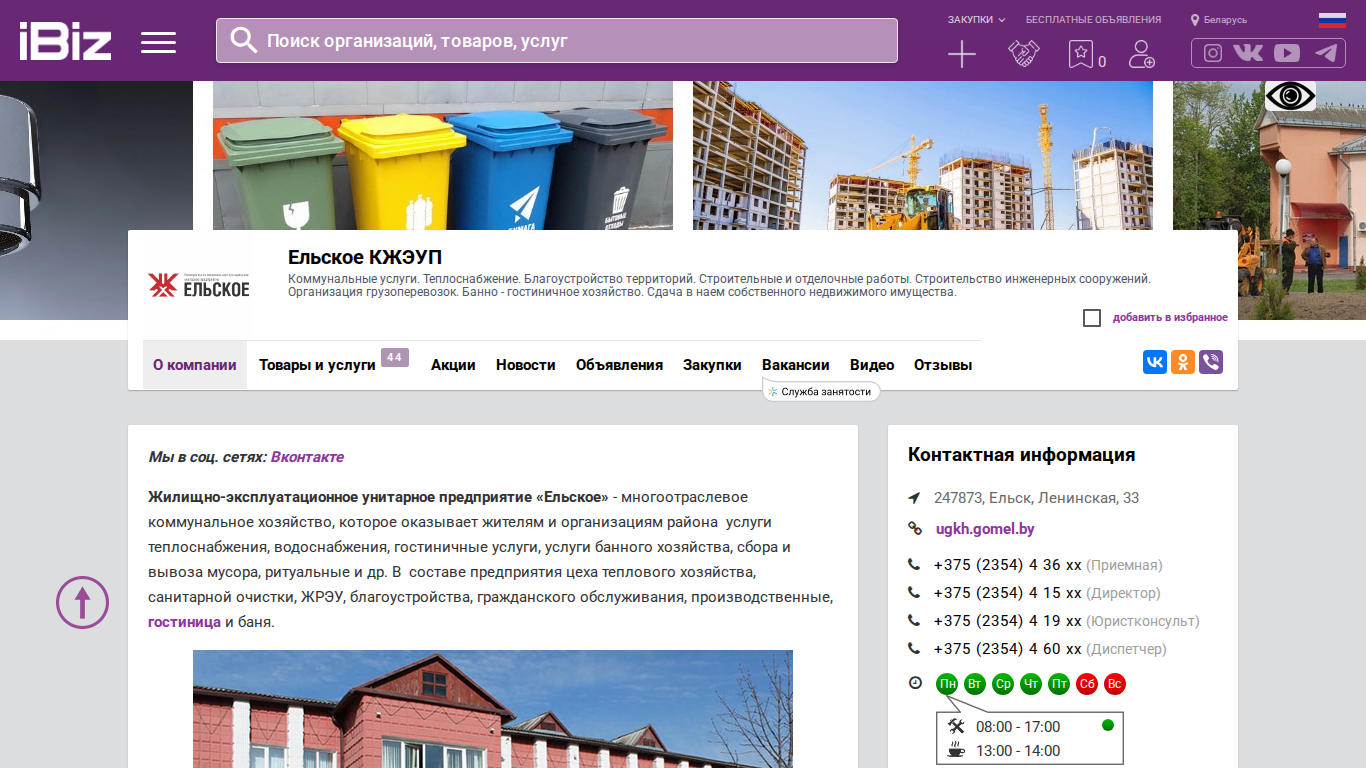1366x768 pixels.
Task: Select Friday (Пт) schedule circle
Action: coord(1059,684)
